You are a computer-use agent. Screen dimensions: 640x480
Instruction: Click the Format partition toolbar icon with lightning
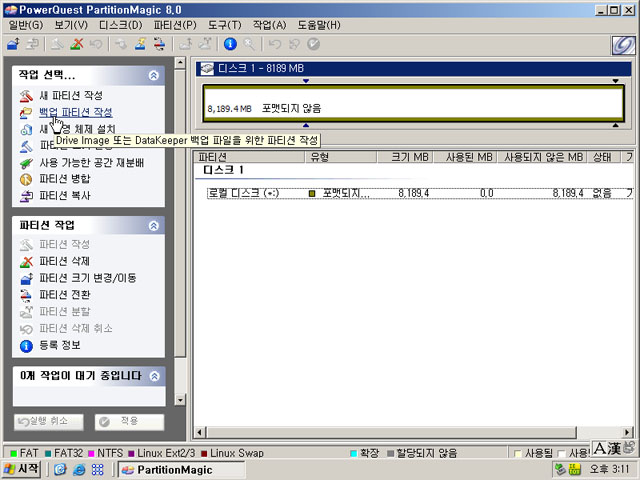pyautogui.click(x=140, y=44)
